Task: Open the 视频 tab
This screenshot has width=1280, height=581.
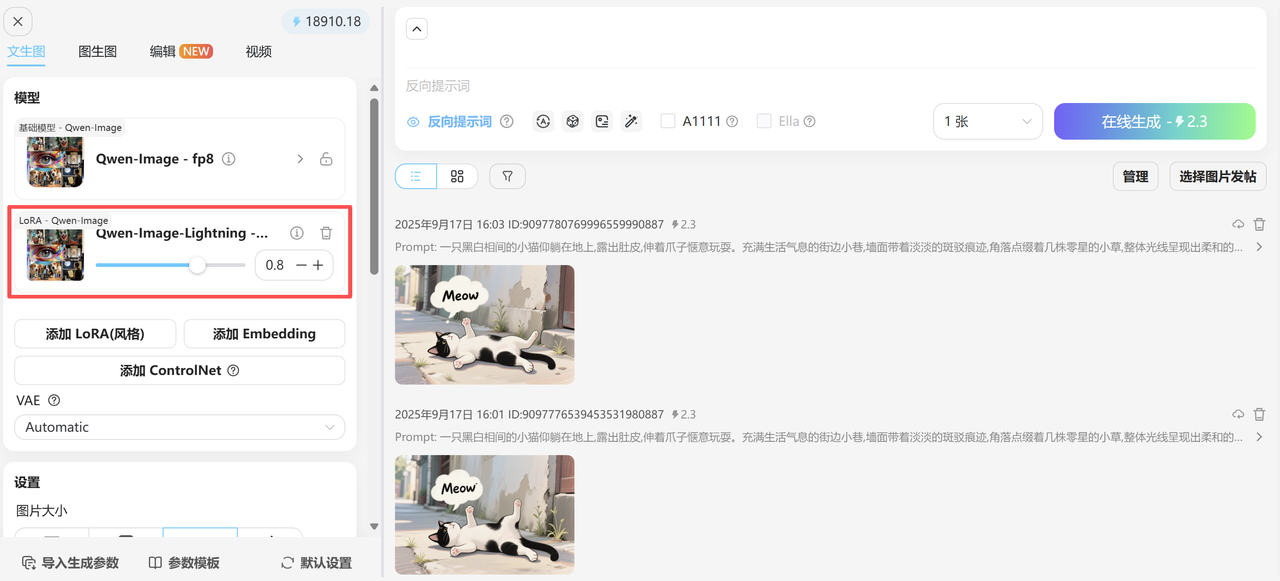Action: [x=258, y=51]
